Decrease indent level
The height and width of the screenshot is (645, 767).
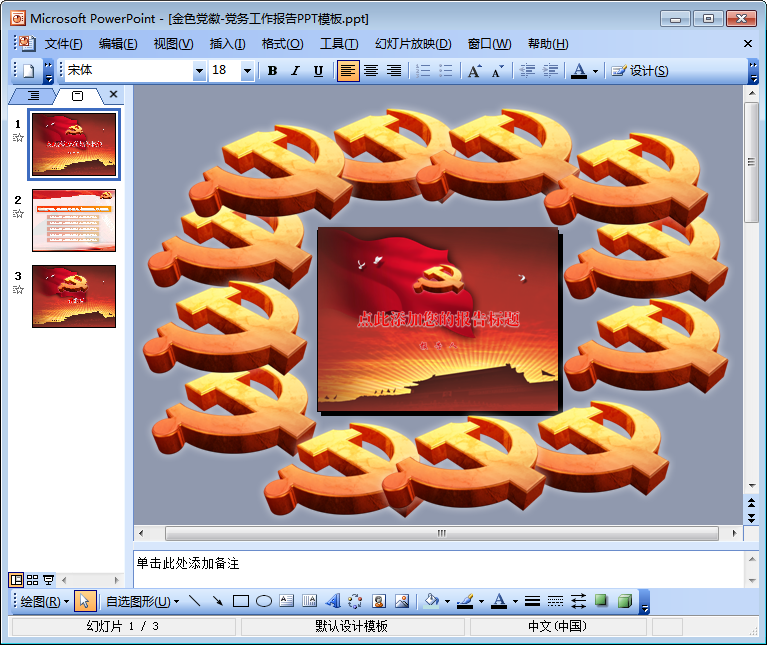tap(527, 71)
